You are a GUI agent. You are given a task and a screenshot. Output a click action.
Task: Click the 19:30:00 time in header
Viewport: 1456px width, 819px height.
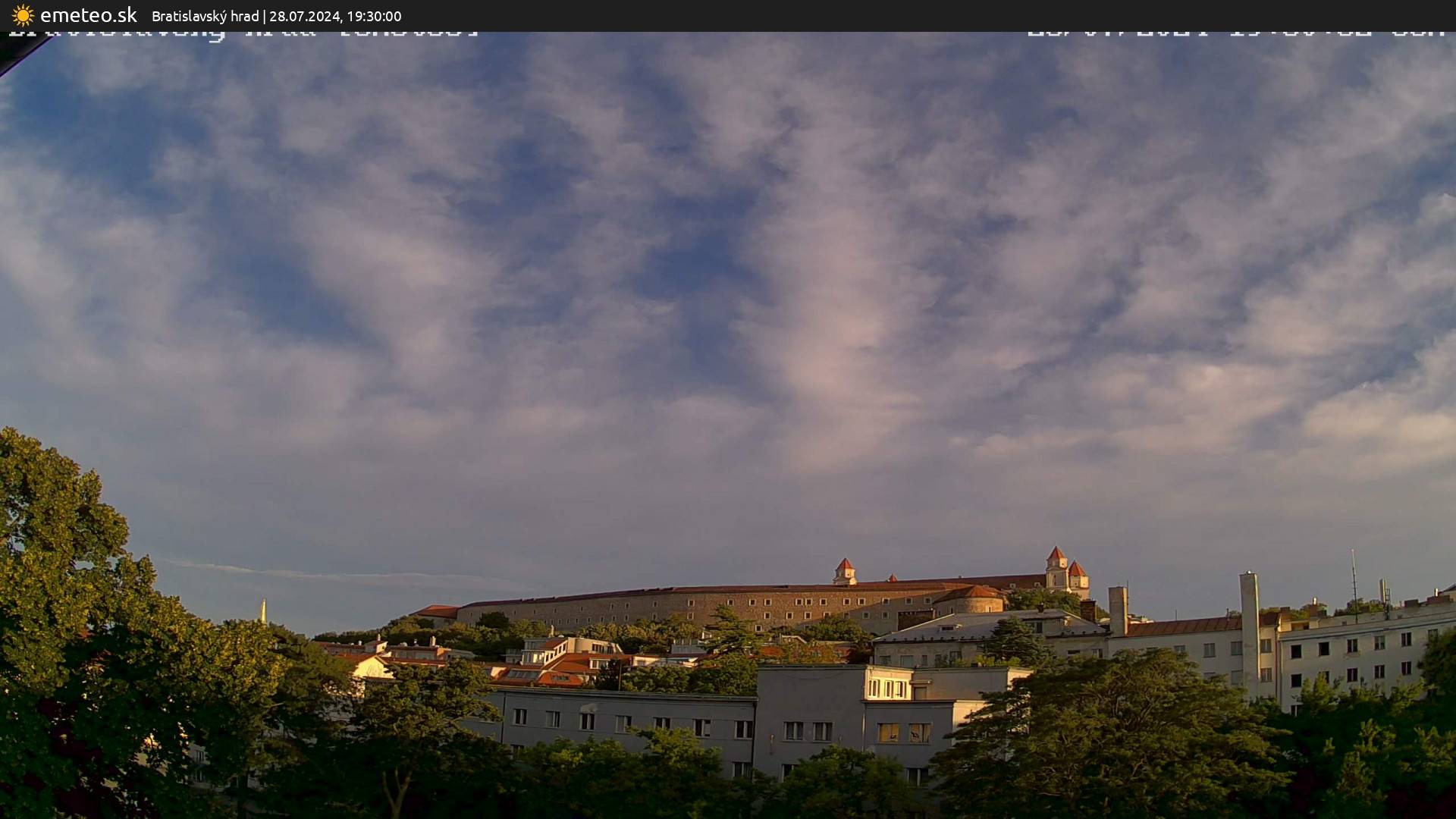[374, 16]
